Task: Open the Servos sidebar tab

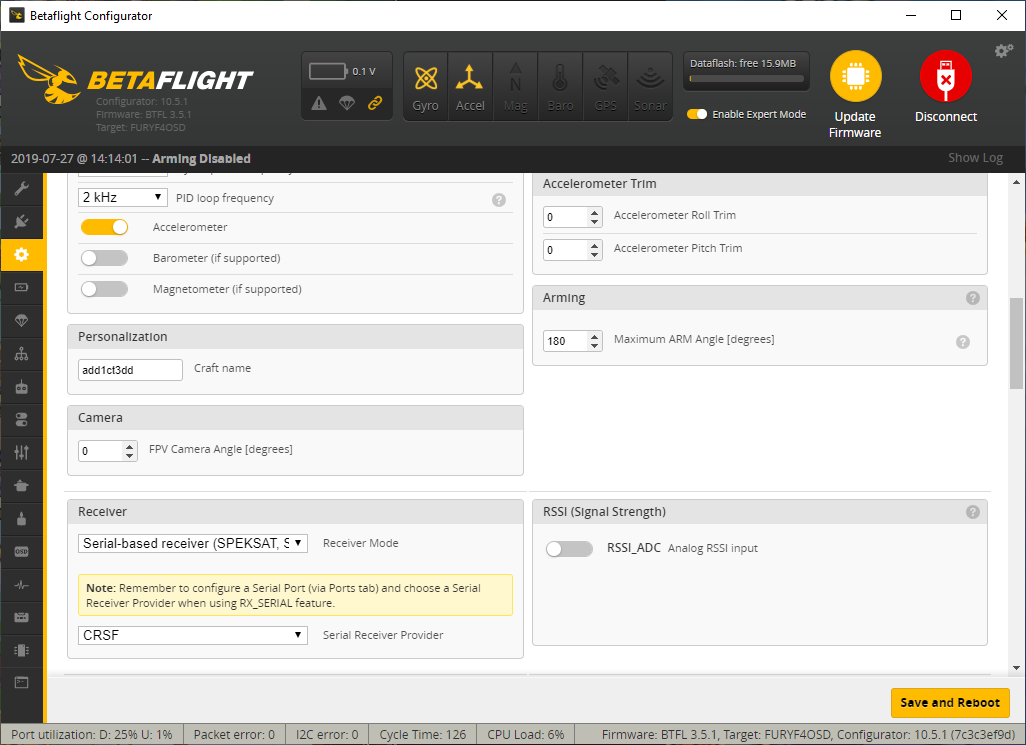Action: click(22, 486)
